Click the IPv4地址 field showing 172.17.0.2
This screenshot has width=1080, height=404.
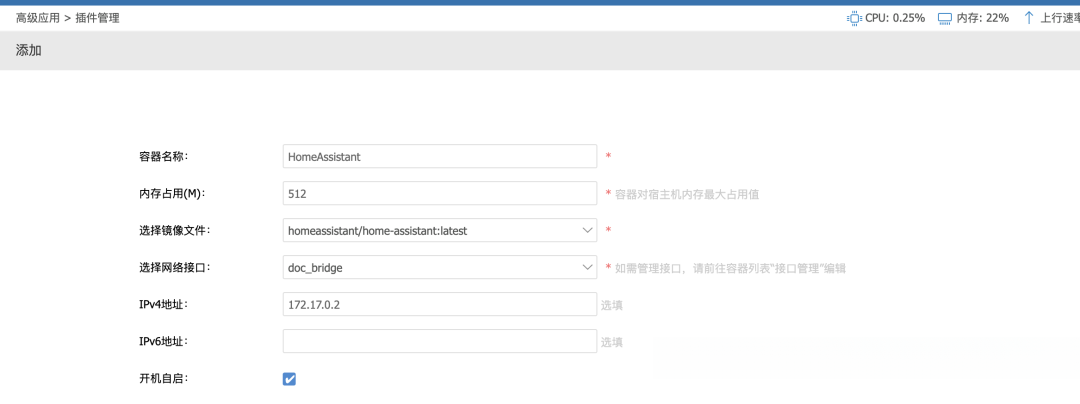click(439, 304)
